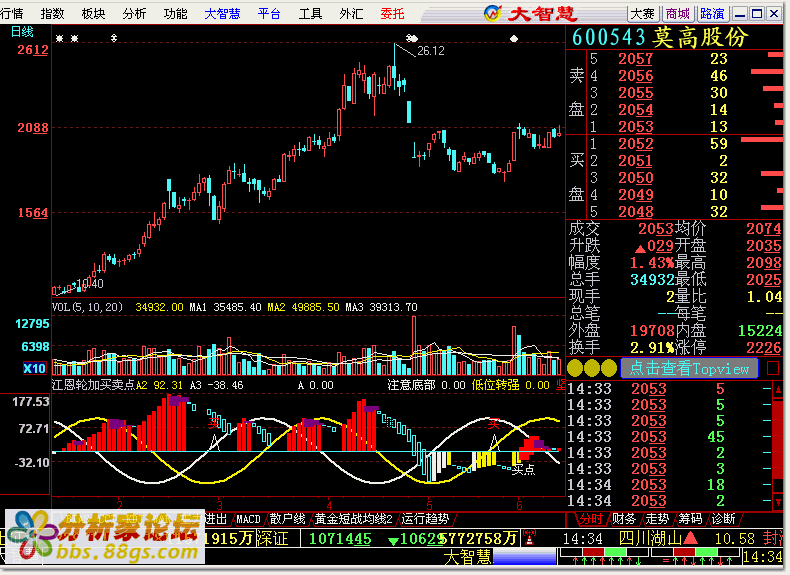Image resolution: width=790 pixels, height=575 pixels.
Task: Switch to the MACD indicator tab
Action: click(x=248, y=519)
